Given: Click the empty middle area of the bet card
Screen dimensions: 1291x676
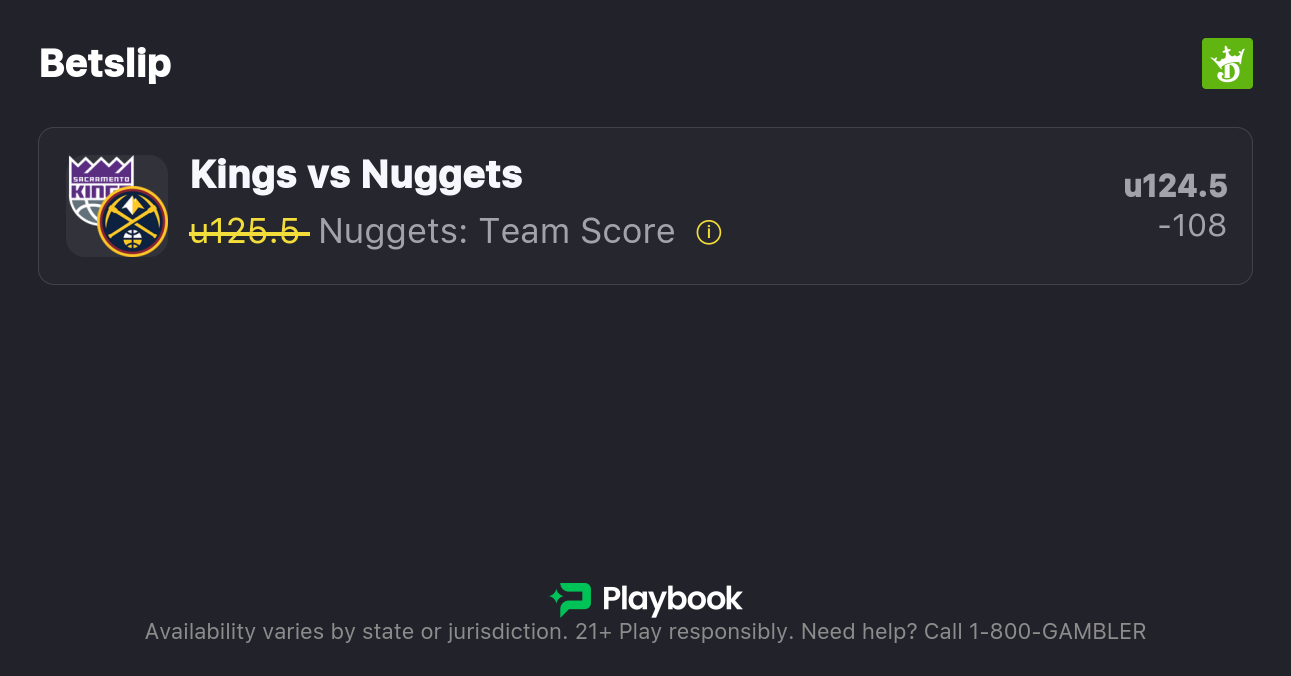Looking at the screenshot, I should [900, 206].
